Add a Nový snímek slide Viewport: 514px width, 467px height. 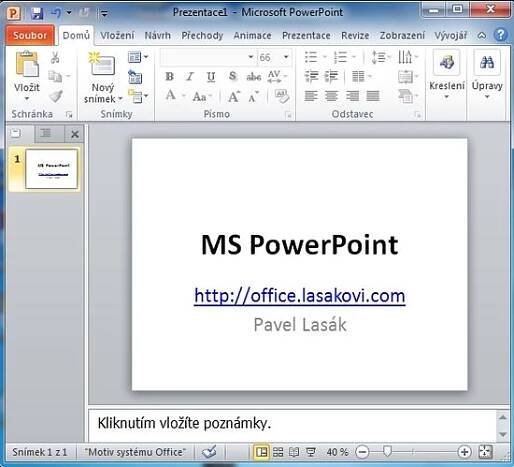pos(103,77)
